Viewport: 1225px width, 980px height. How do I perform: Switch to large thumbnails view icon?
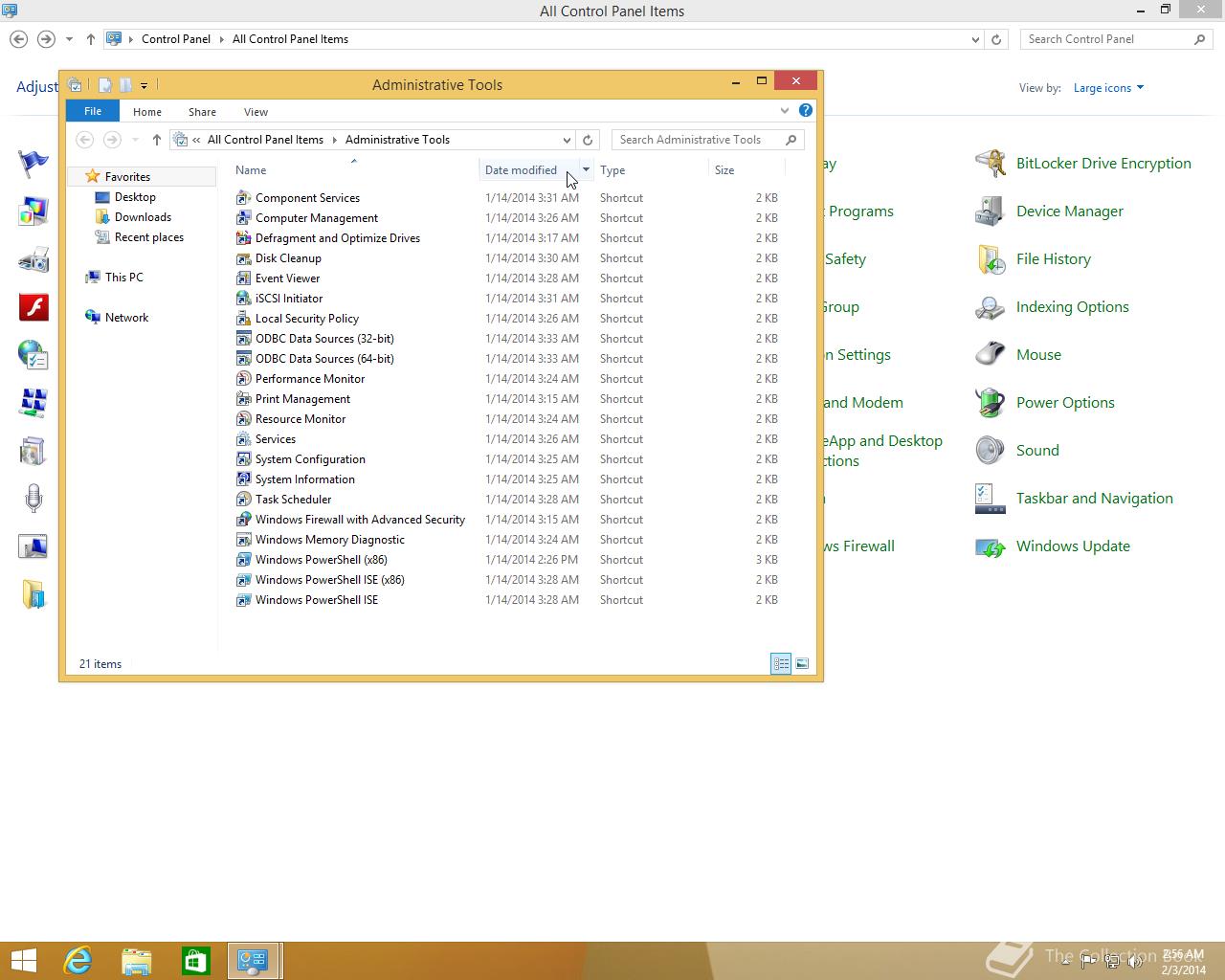click(x=802, y=663)
